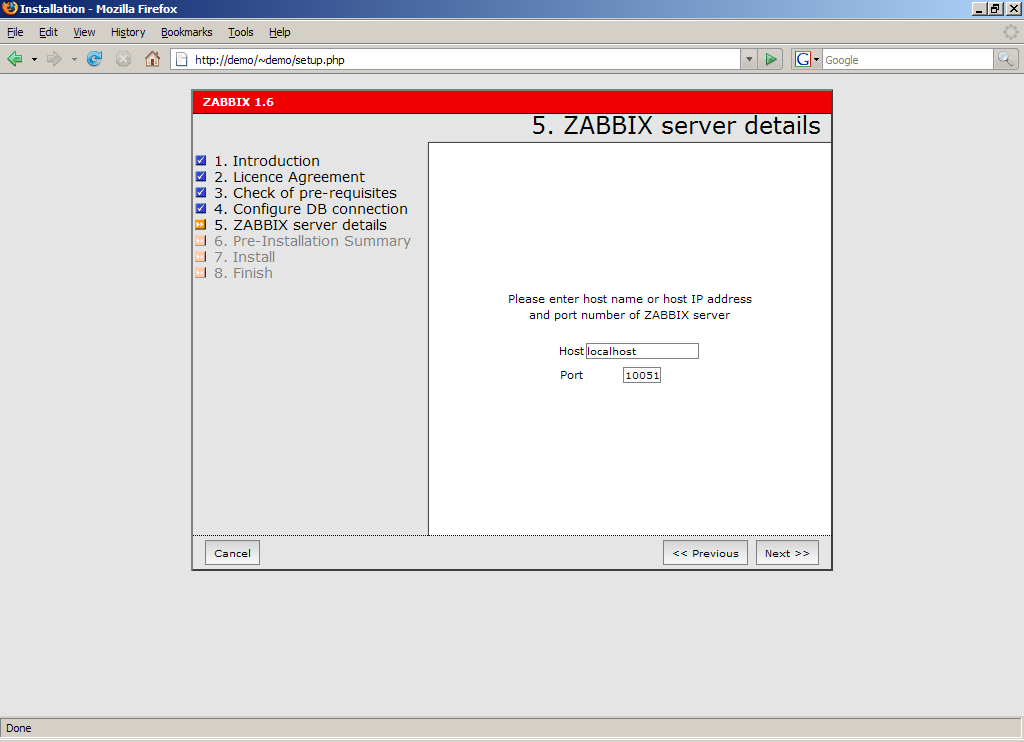Click the Stop loading icon
1024x742 pixels.
coord(123,59)
